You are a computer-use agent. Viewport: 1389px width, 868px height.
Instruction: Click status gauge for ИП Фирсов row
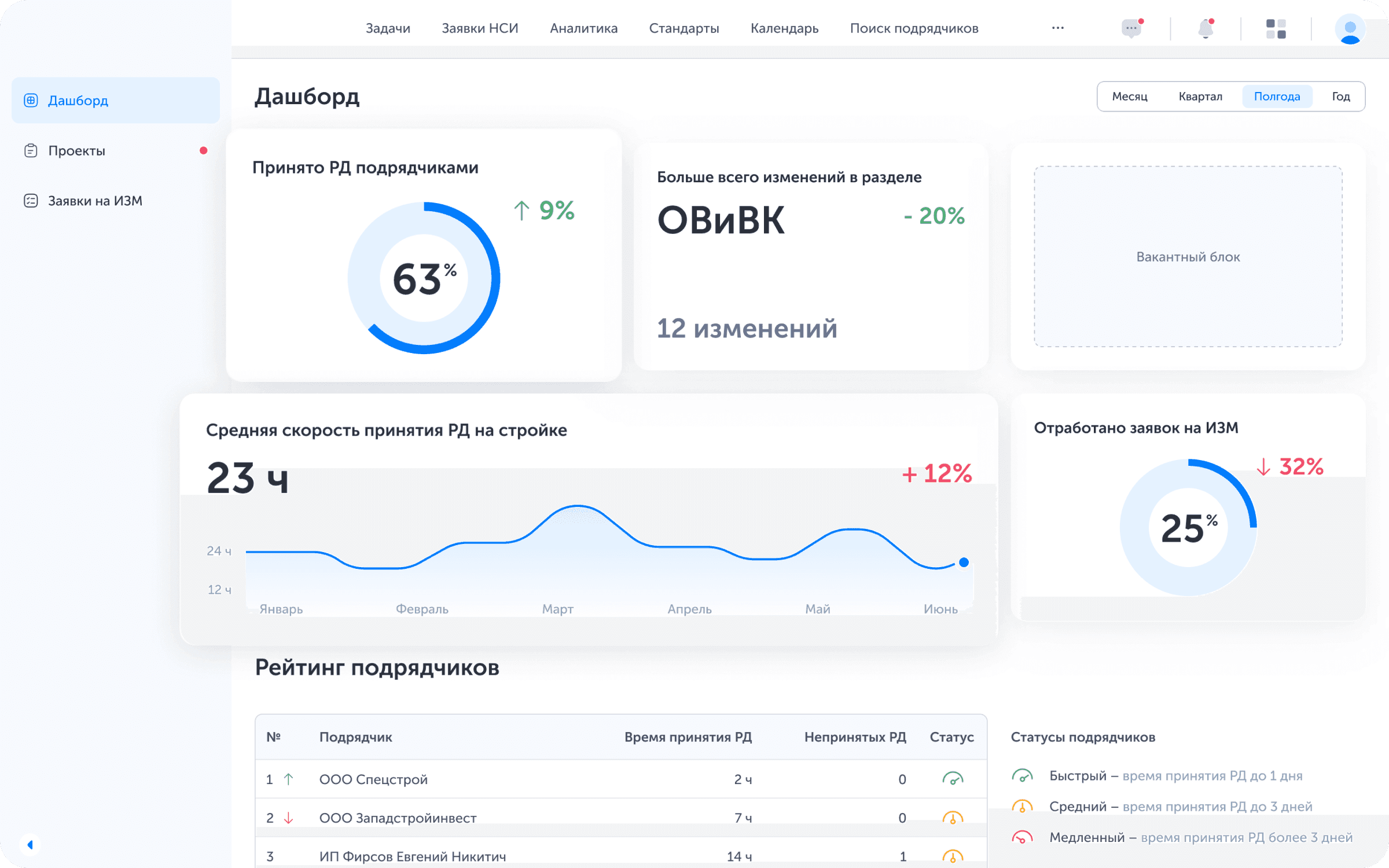coord(953,855)
